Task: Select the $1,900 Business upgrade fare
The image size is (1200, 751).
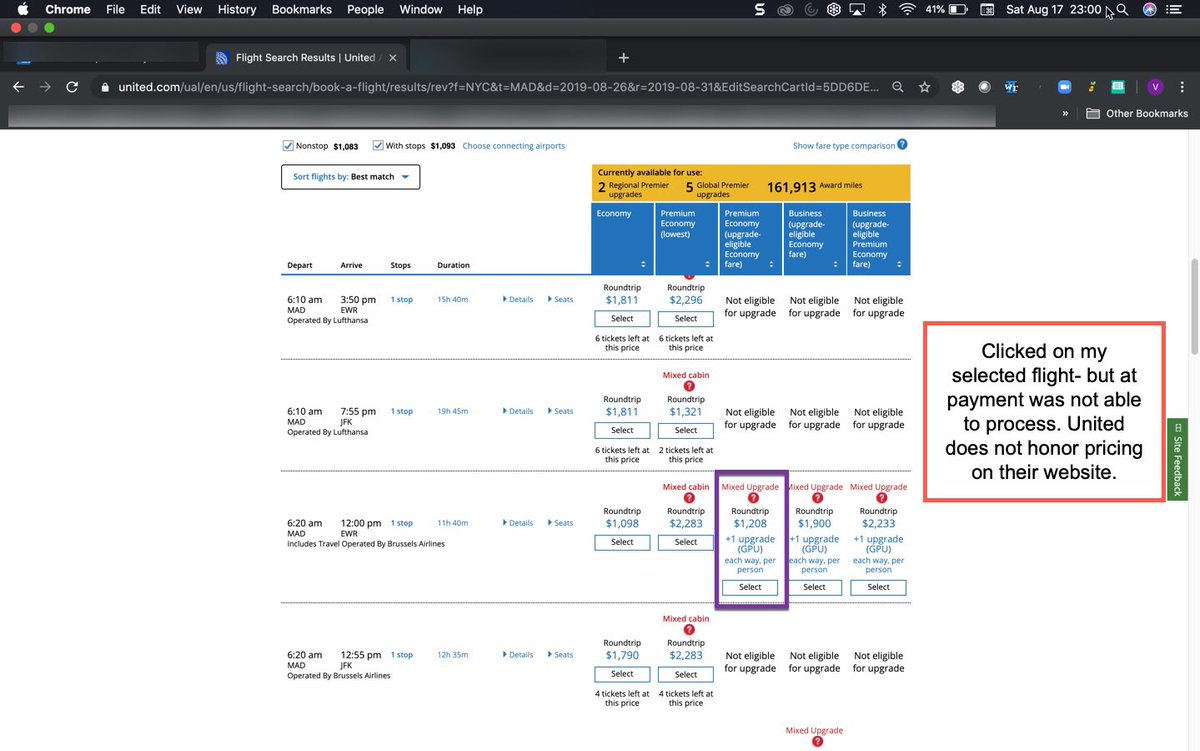Action: point(814,587)
